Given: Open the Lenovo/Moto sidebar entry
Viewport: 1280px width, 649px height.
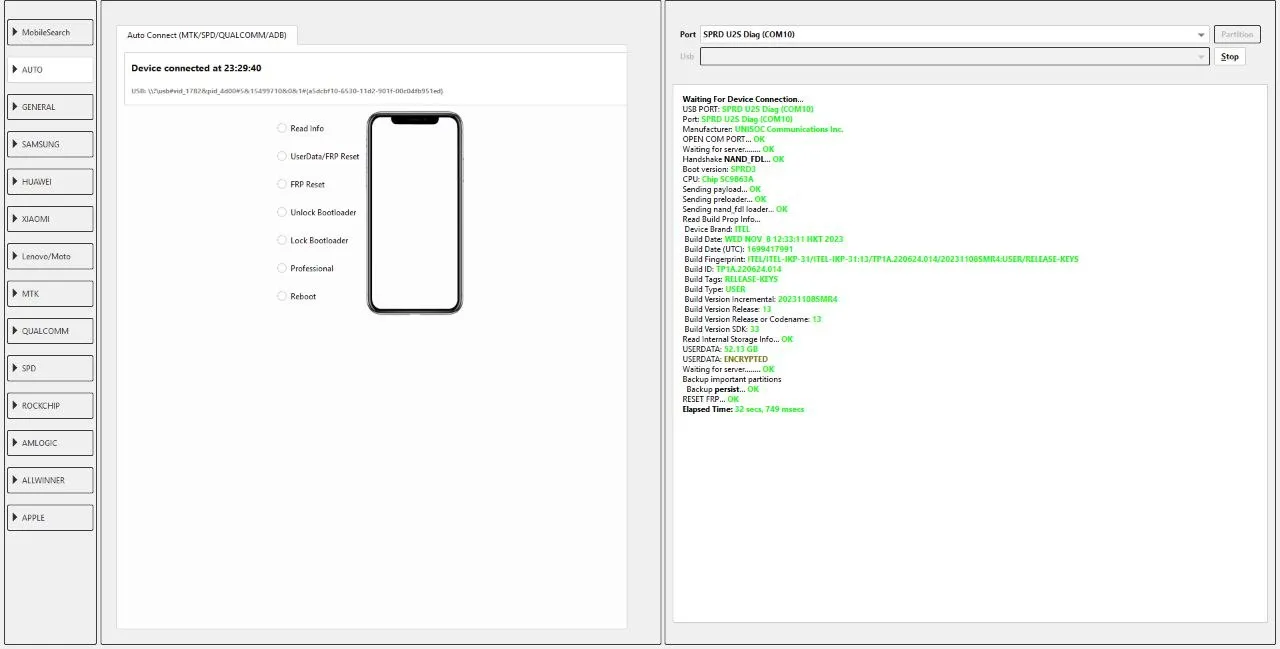Looking at the screenshot, I should tap(50, 256).
